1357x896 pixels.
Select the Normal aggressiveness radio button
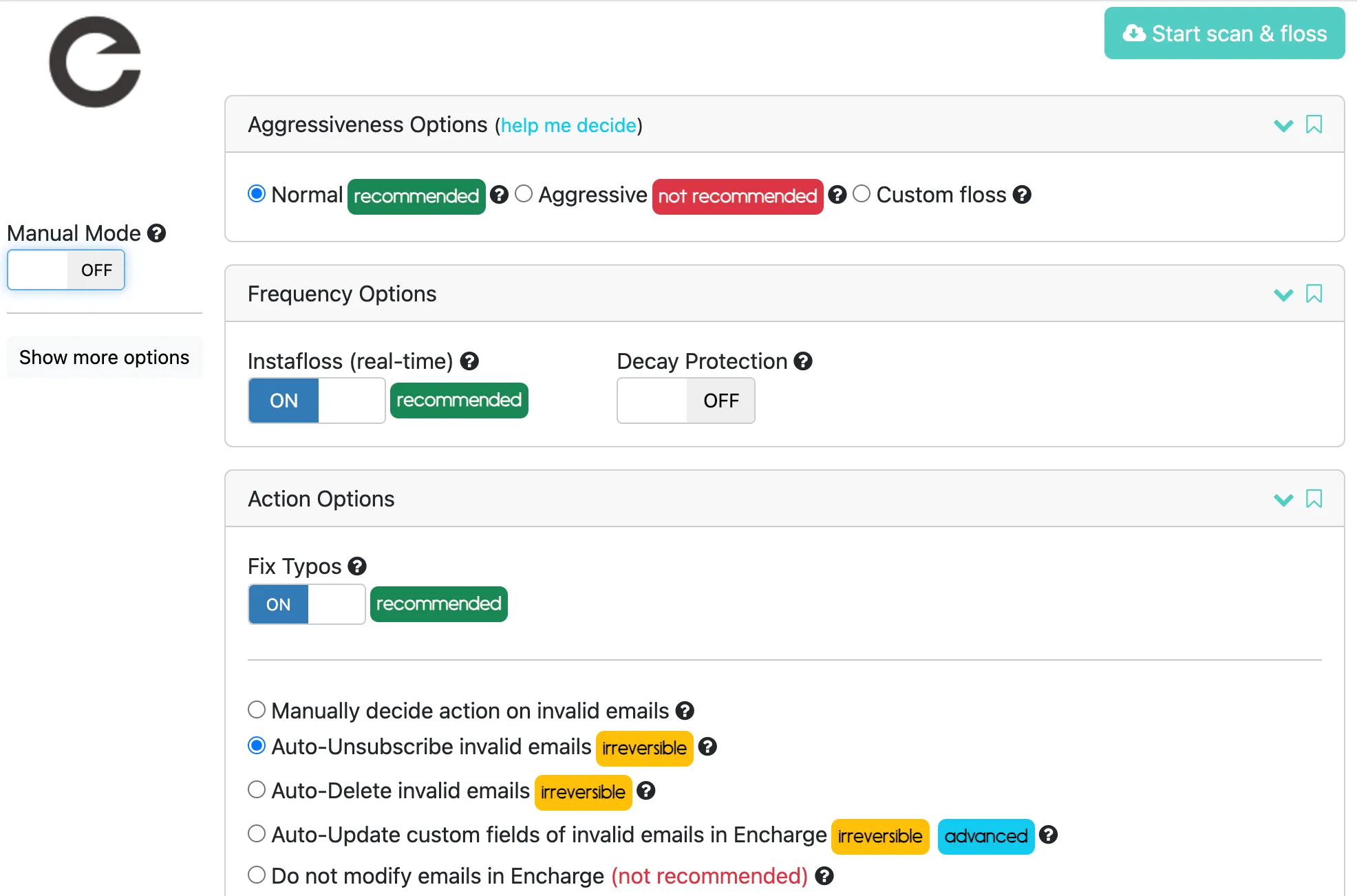point(257,194)
